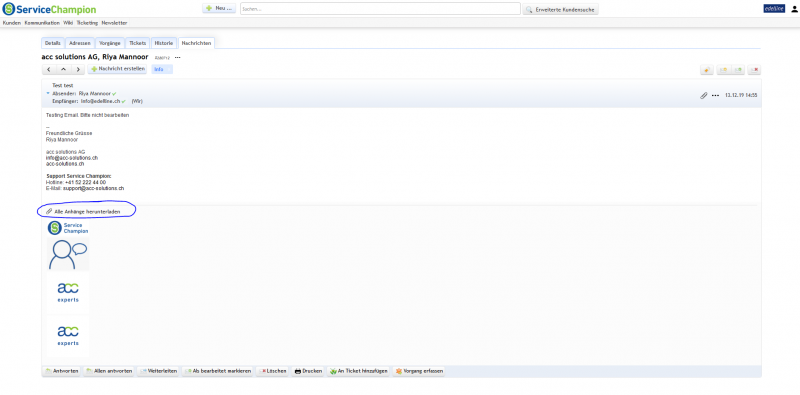
Task: Click the up arrow navigation button
Action: (x=63, y=69)
